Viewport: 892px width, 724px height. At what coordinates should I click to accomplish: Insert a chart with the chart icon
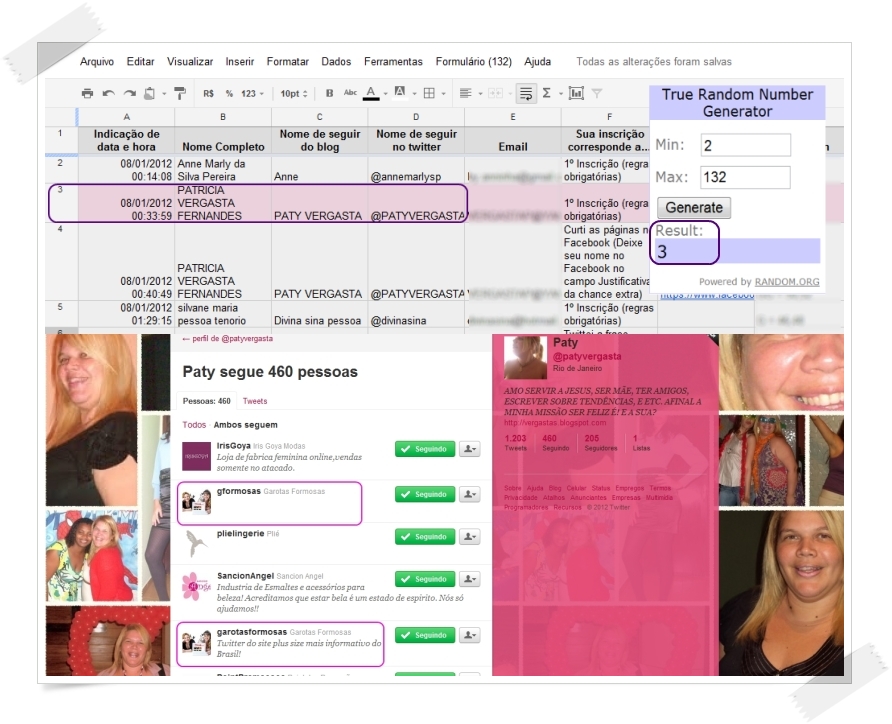[576, 93]
